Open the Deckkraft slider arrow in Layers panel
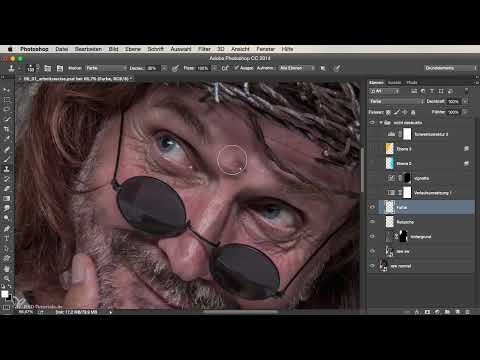Screen dimensions: 480x360 465,101
